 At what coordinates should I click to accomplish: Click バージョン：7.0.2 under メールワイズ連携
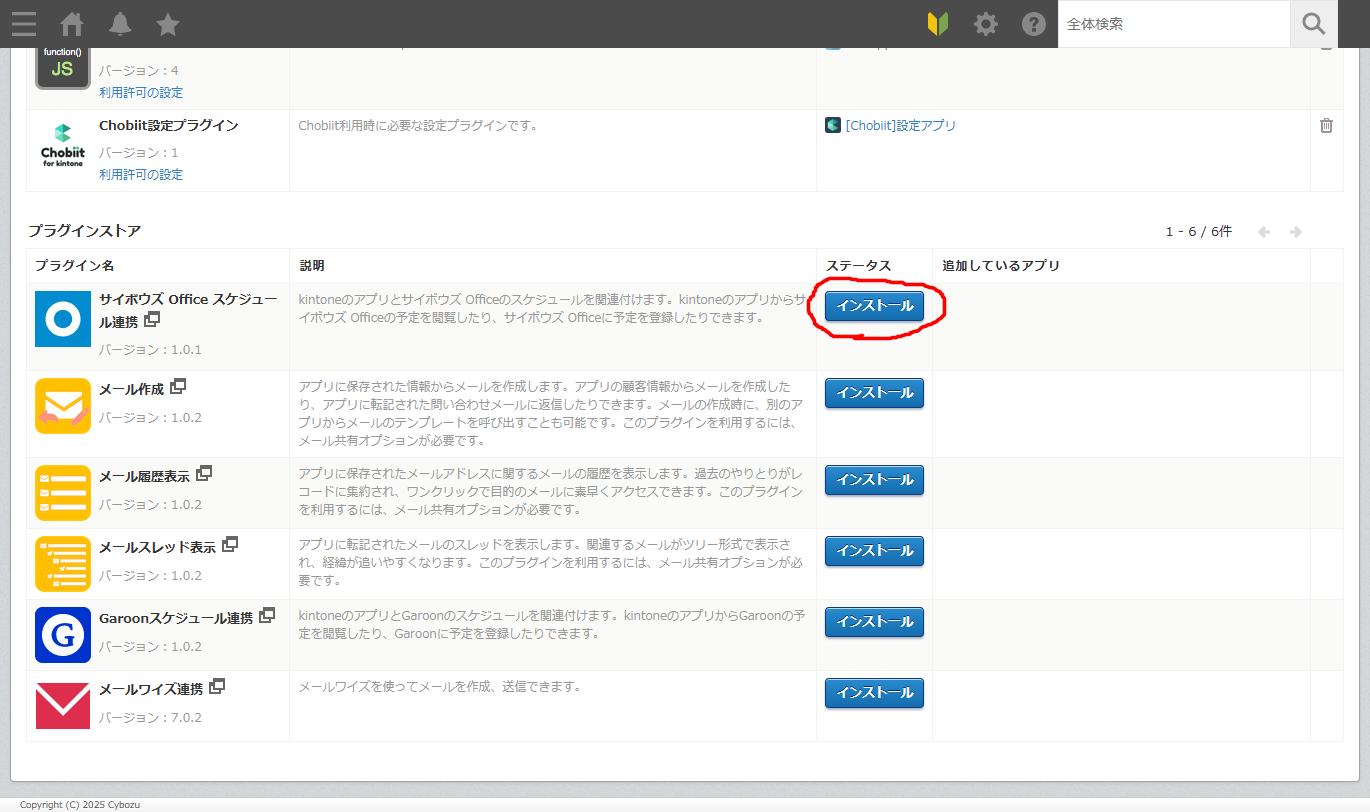click(x=150, y=718)
